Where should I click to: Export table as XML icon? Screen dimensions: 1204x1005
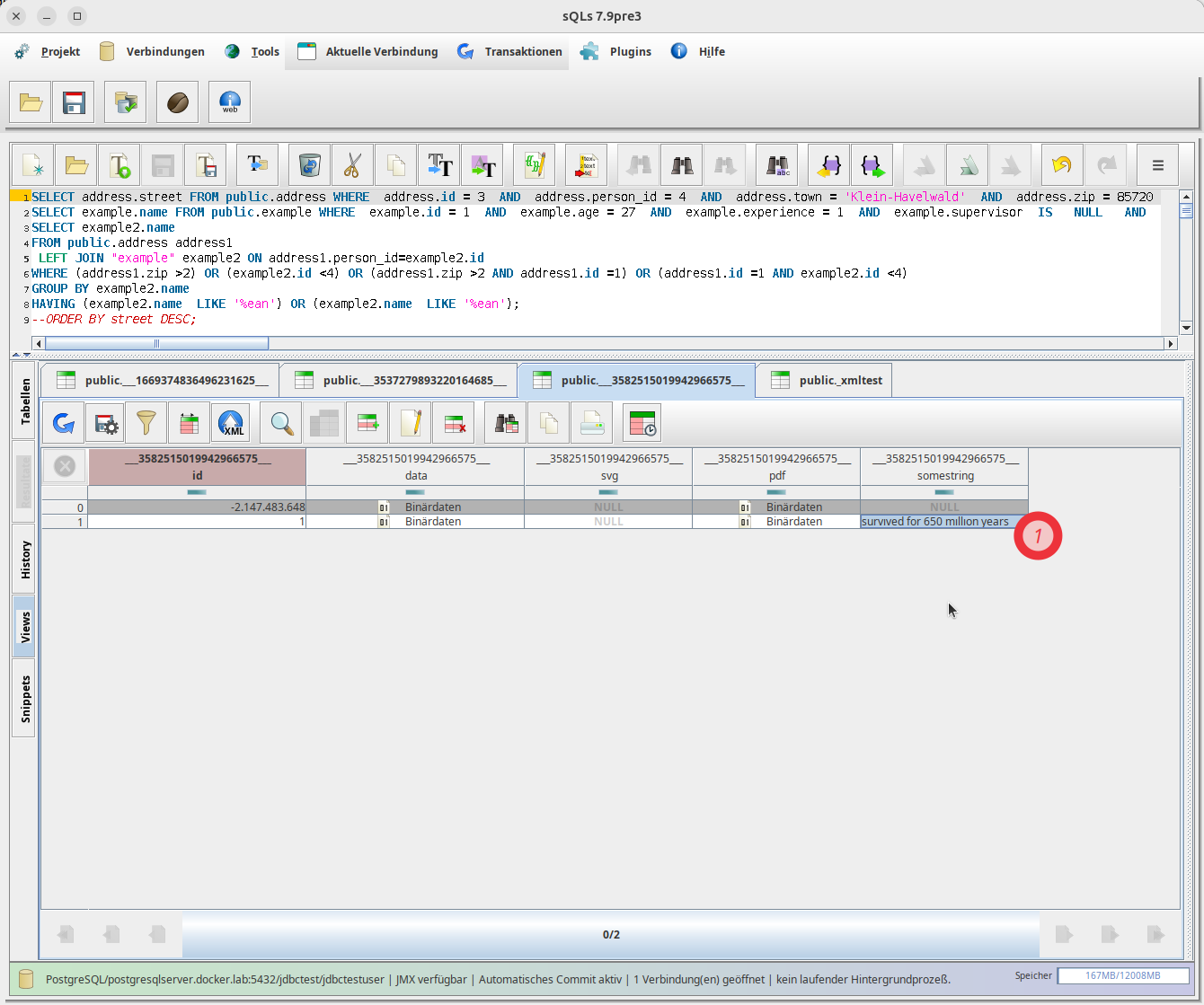232,423
